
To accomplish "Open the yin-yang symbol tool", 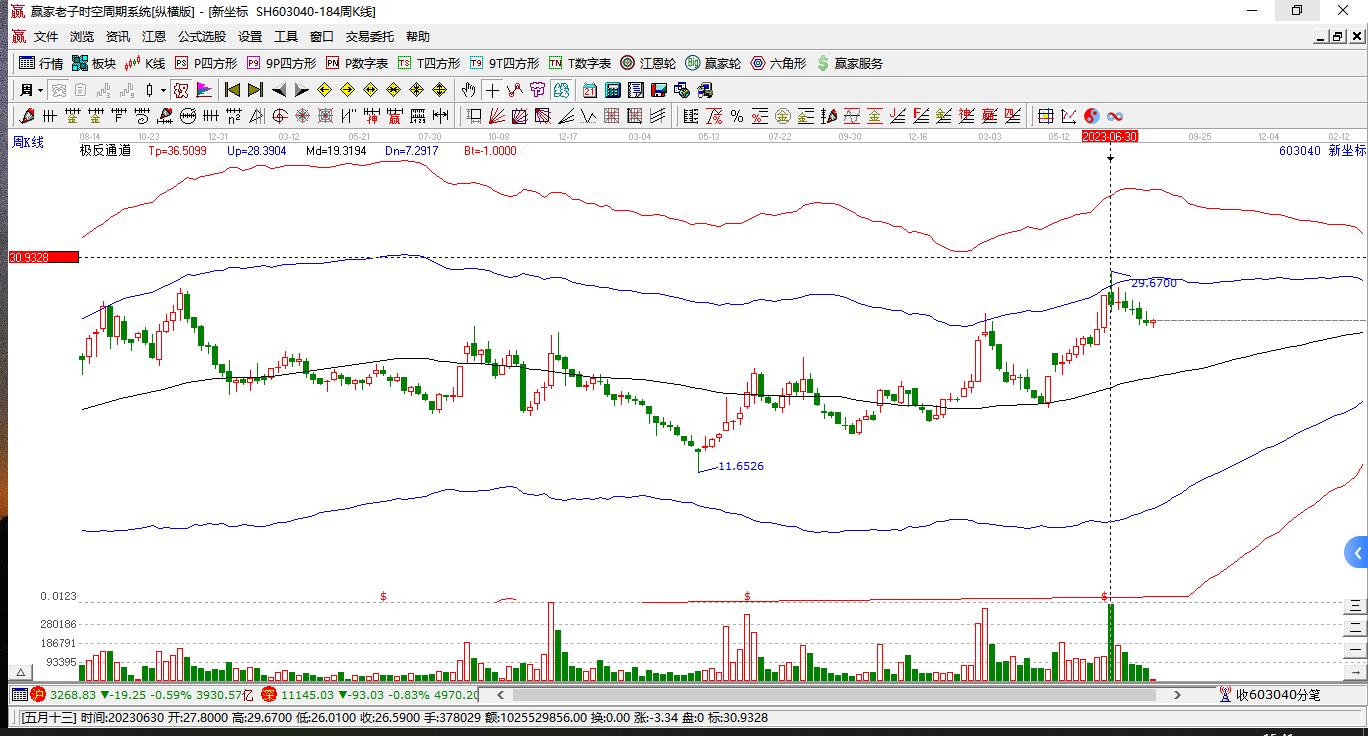I will 1091,116.
